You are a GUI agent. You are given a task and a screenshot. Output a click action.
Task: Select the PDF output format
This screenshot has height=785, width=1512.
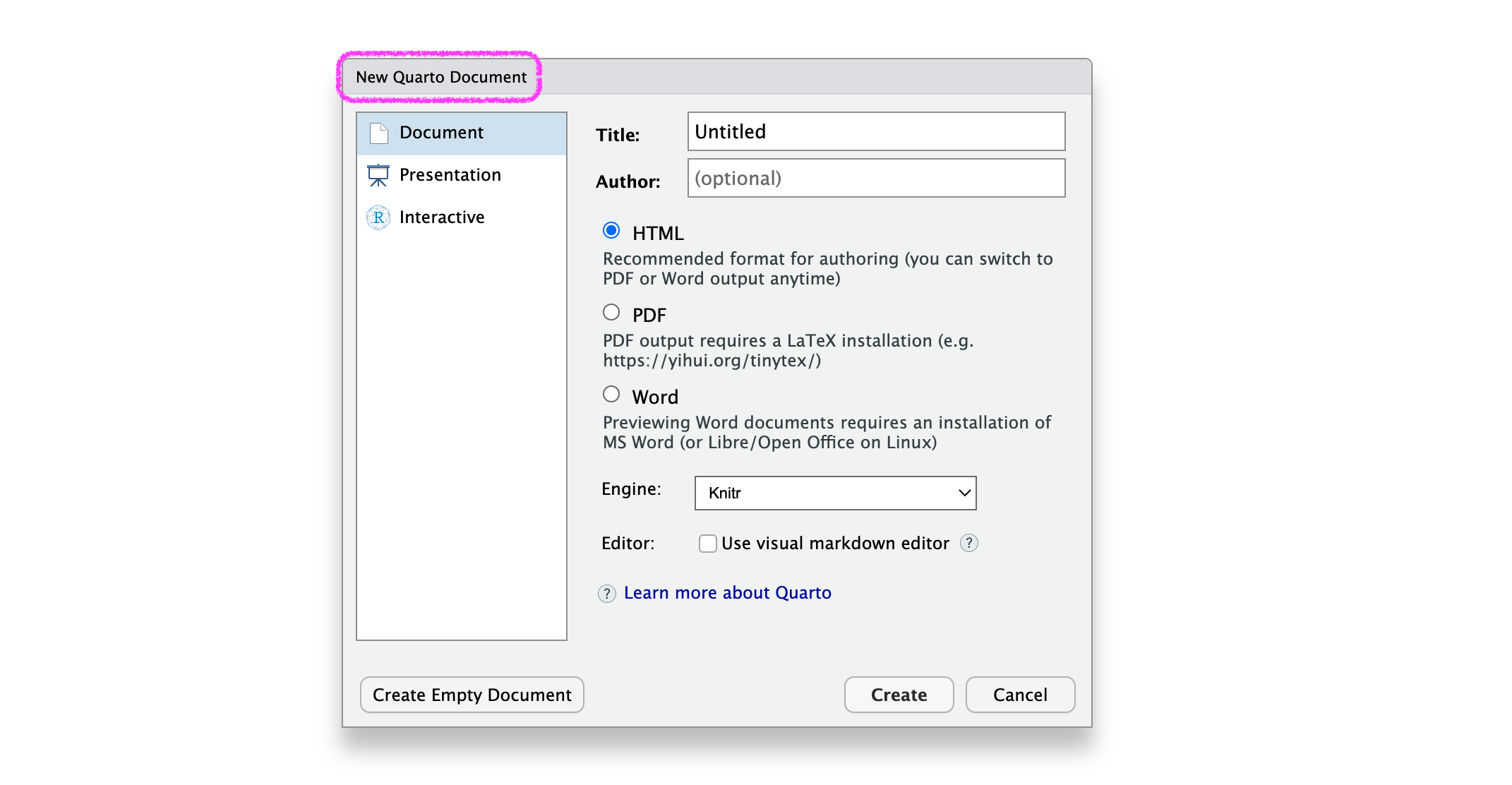(611, 313)
